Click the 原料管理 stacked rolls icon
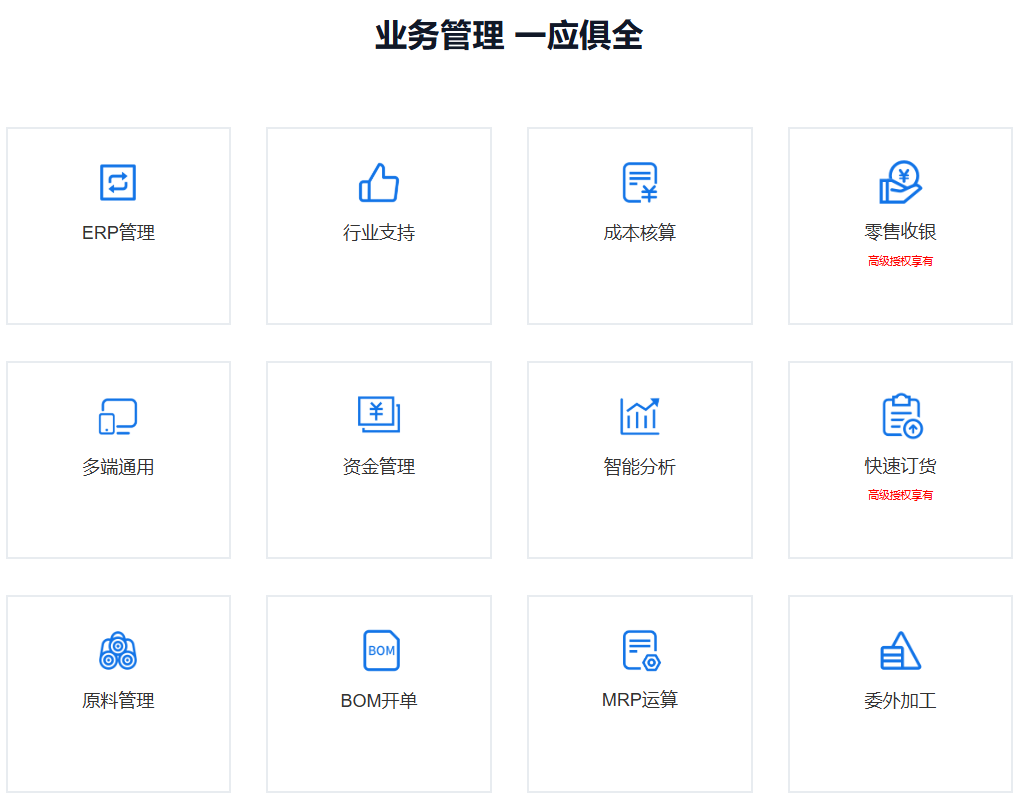The image size is (1019, 800). click(x=118, y=651)
